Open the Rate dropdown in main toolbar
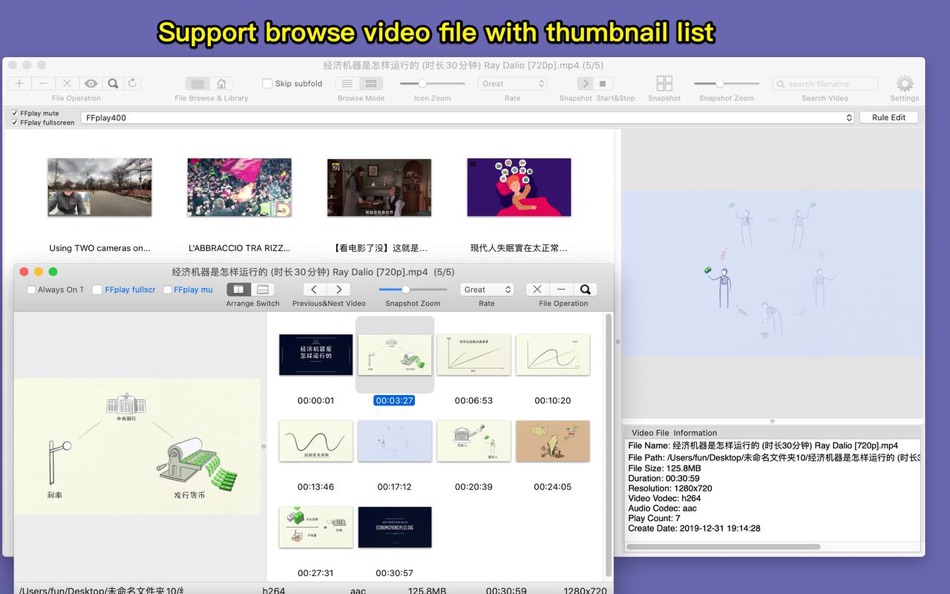This screenshot has width=950, height=594. coord(513,84)
